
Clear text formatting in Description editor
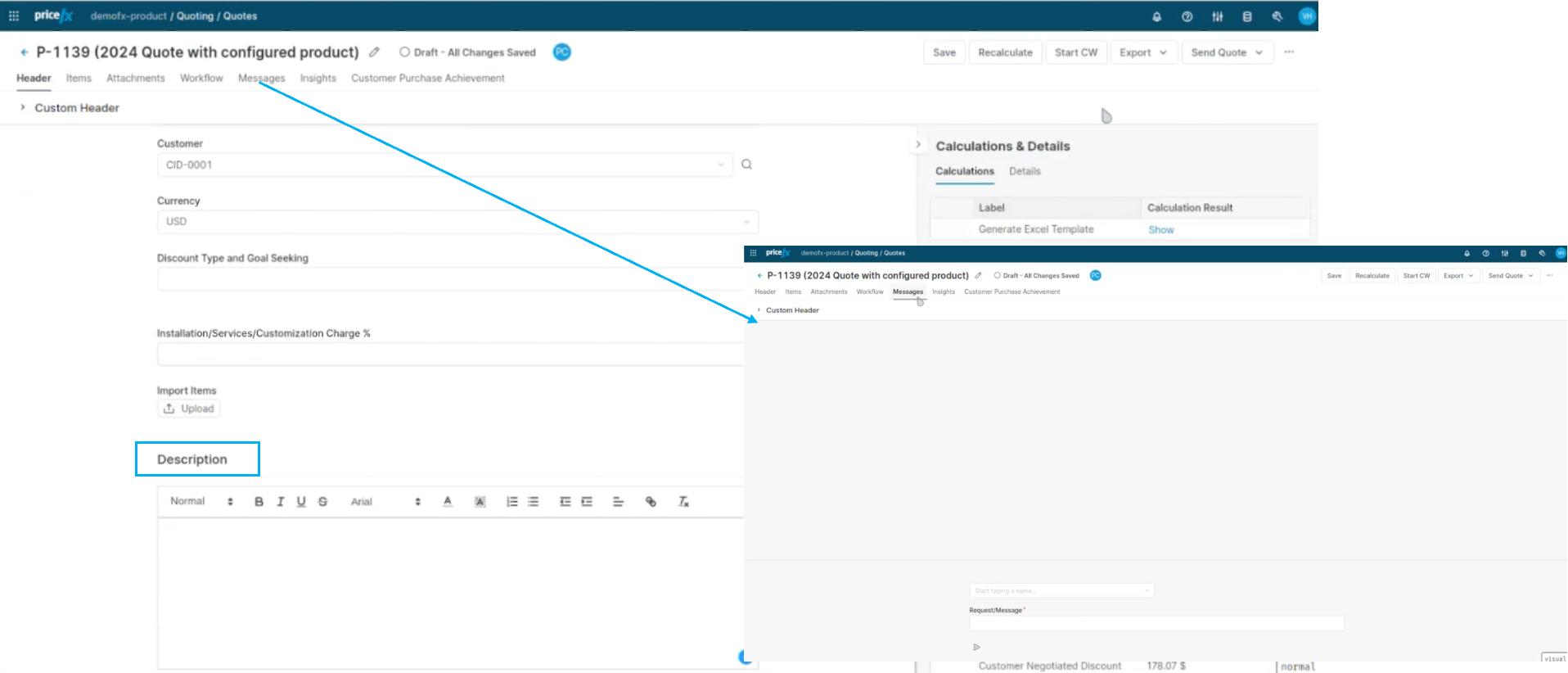tap(683, 502)
